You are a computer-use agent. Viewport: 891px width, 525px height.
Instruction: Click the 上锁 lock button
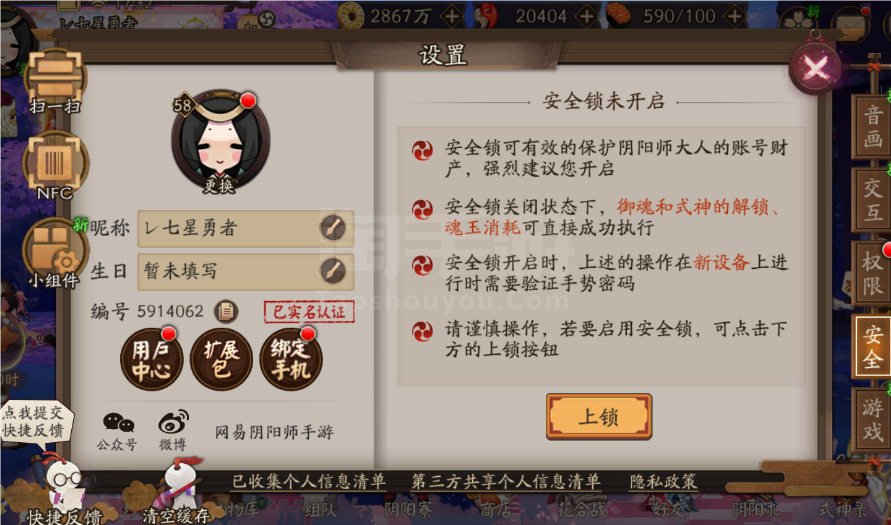(599, 416)
